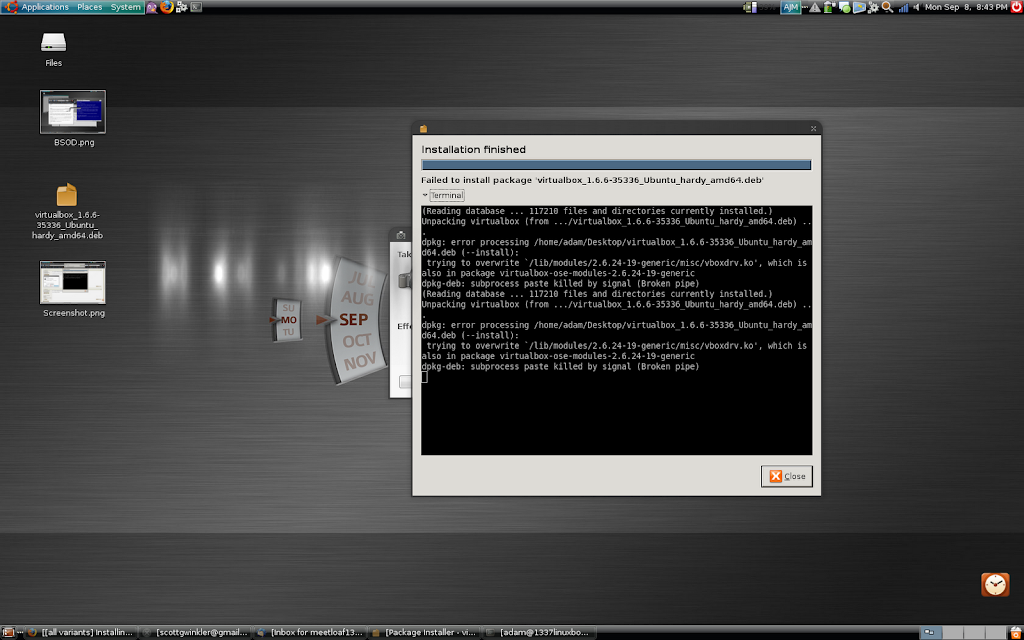Open the Places menu
The width and height of the screenshot is (1024, 640).
click(90, 7)
